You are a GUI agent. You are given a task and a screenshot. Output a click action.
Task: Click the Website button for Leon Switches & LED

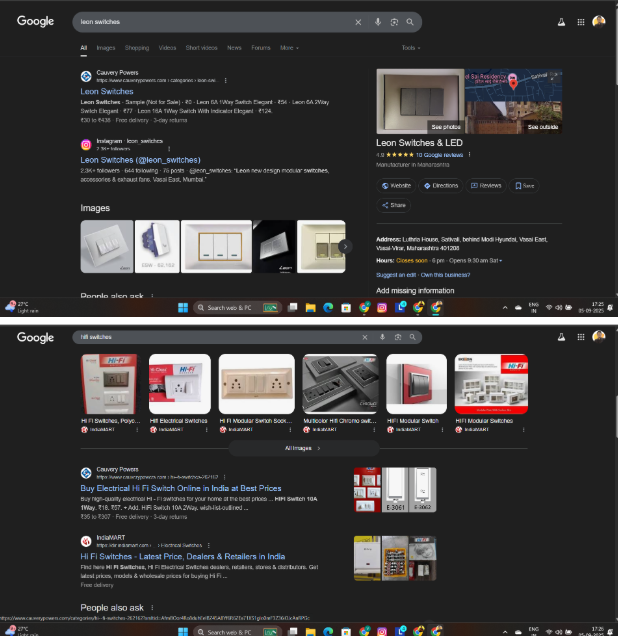[396, 186]
